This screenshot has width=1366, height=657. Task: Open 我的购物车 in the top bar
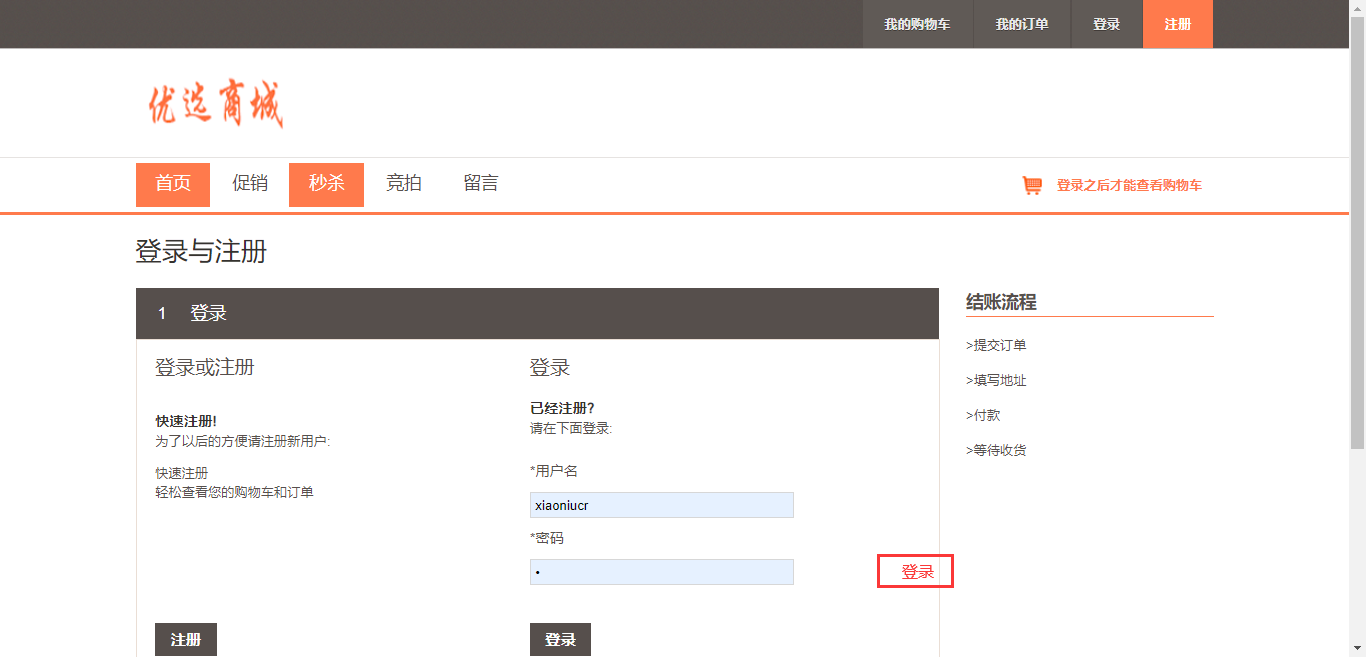pyautogui.click(x=917, y=24)
